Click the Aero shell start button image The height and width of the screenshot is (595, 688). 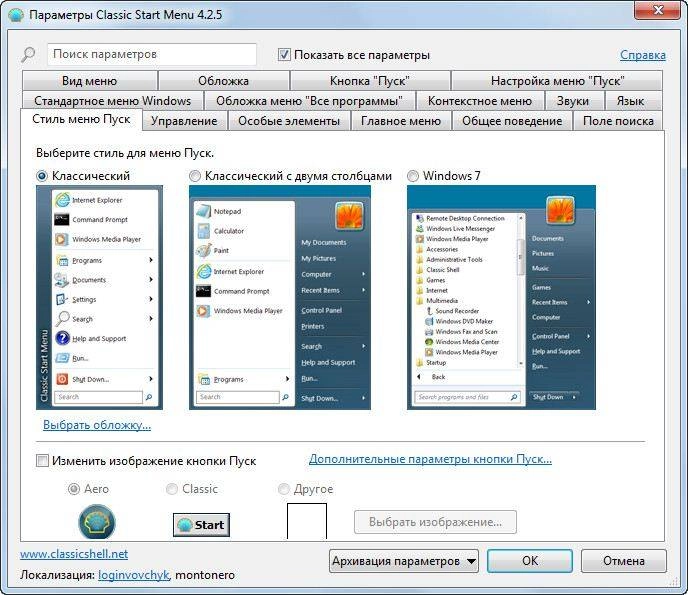[97, 522]
